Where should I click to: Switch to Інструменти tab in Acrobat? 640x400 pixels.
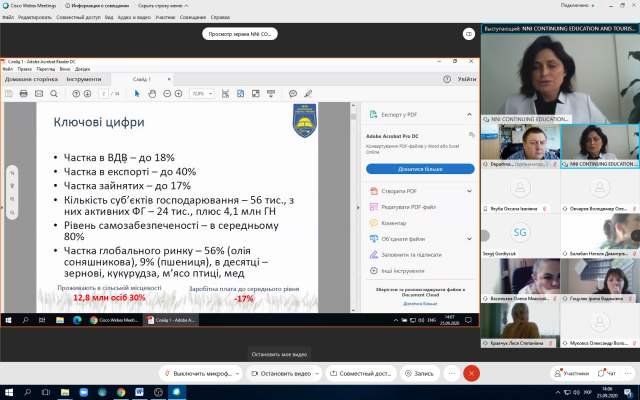coord(84,79)
